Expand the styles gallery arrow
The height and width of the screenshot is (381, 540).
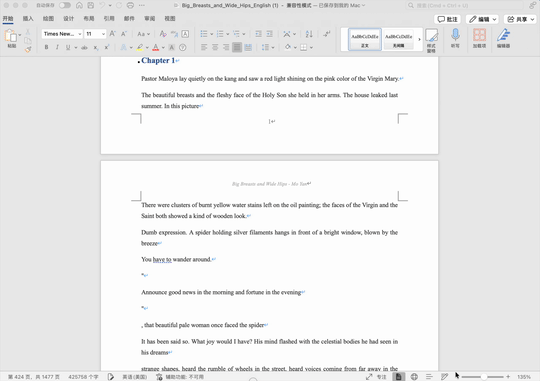419,39
